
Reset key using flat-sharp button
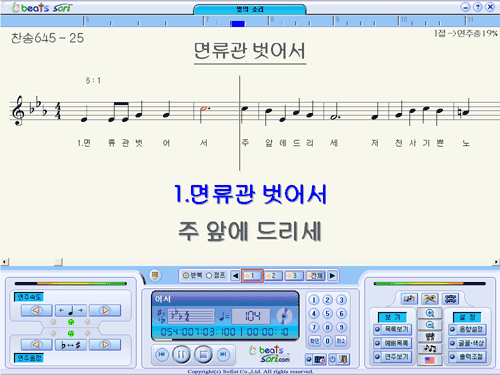[x=71, y=344]
